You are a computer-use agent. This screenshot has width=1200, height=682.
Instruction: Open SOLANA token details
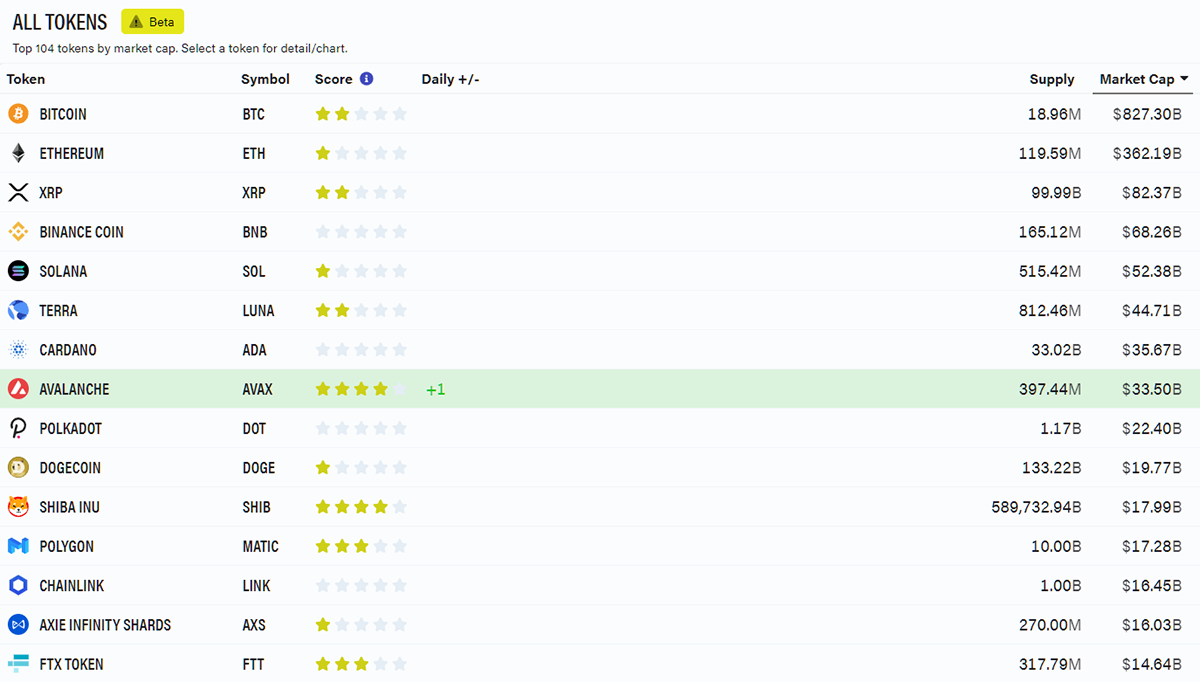(63, 271)
